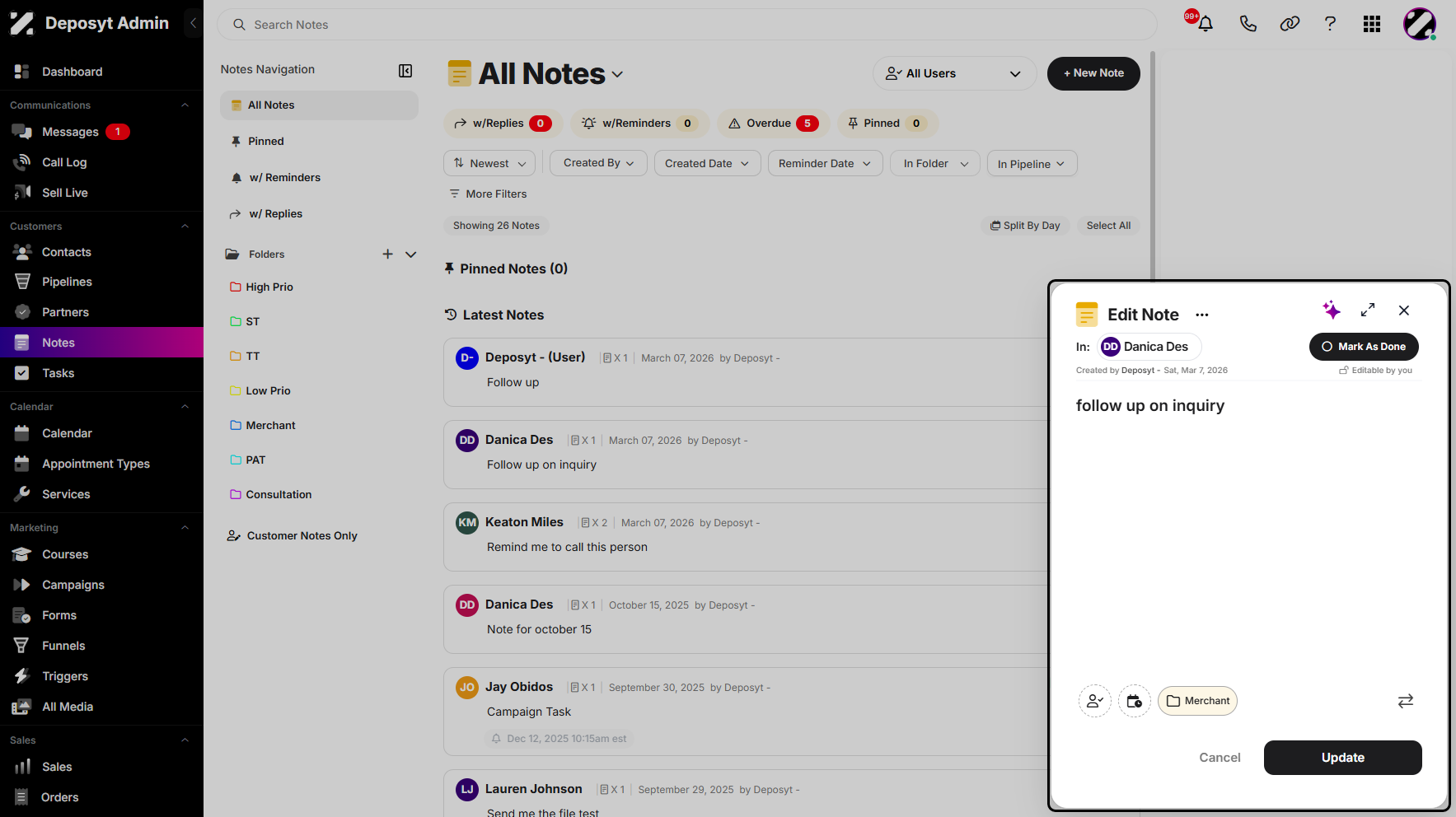Open the Newest sort dropdown
The height and width of the screenshot is (817, 1456).
click(489, 163)
